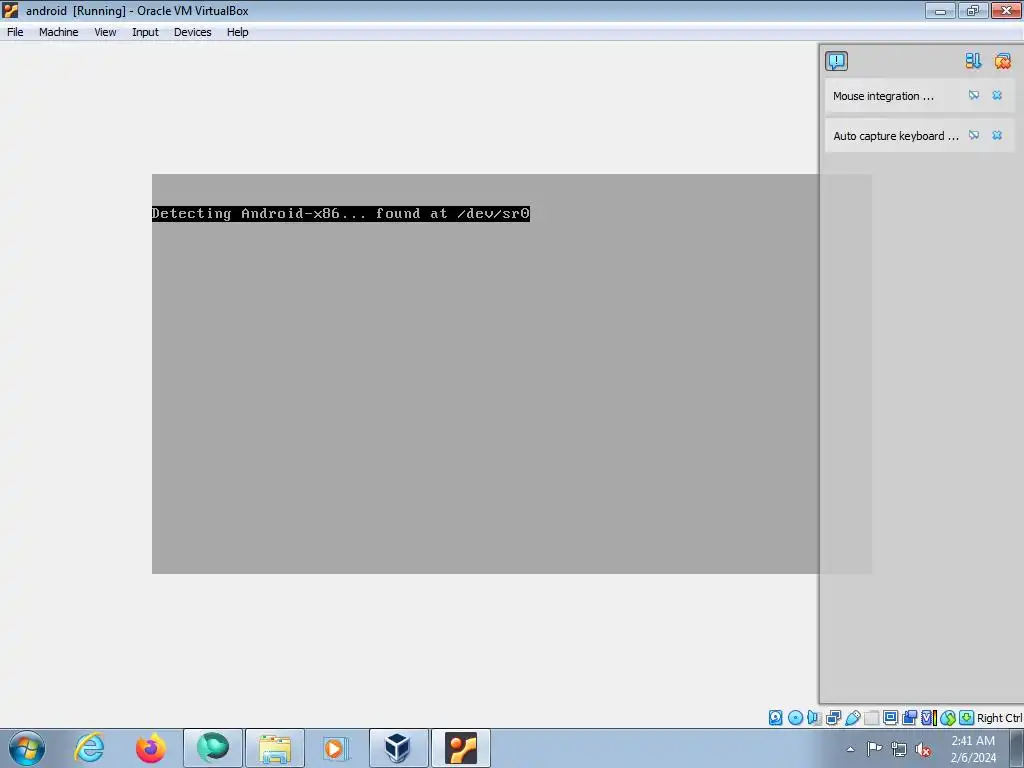Click the keep finished progresses icon
Image resolution: width=1024 pixels, height=768 pixels.
pos(973,61)
